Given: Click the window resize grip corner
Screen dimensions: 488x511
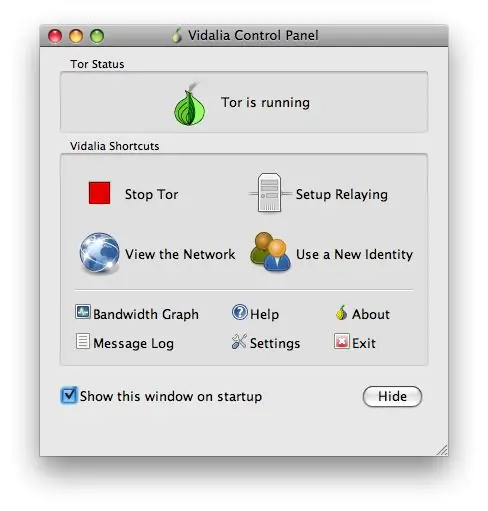Looking at the screenshot, I should (x=442, y=450).
